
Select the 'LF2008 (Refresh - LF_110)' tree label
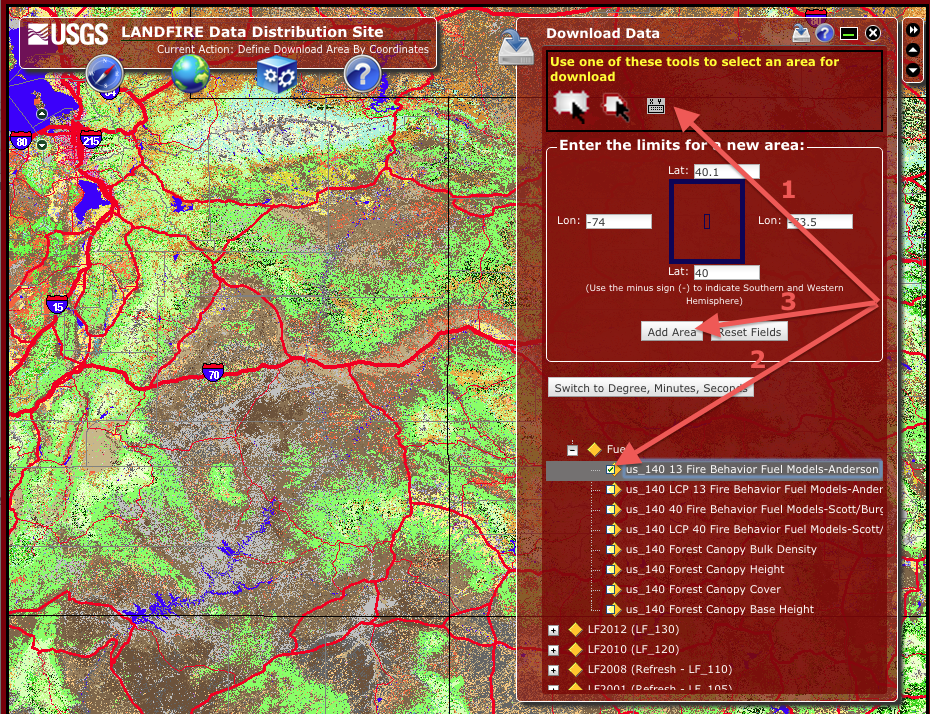(x=660, y=670)
